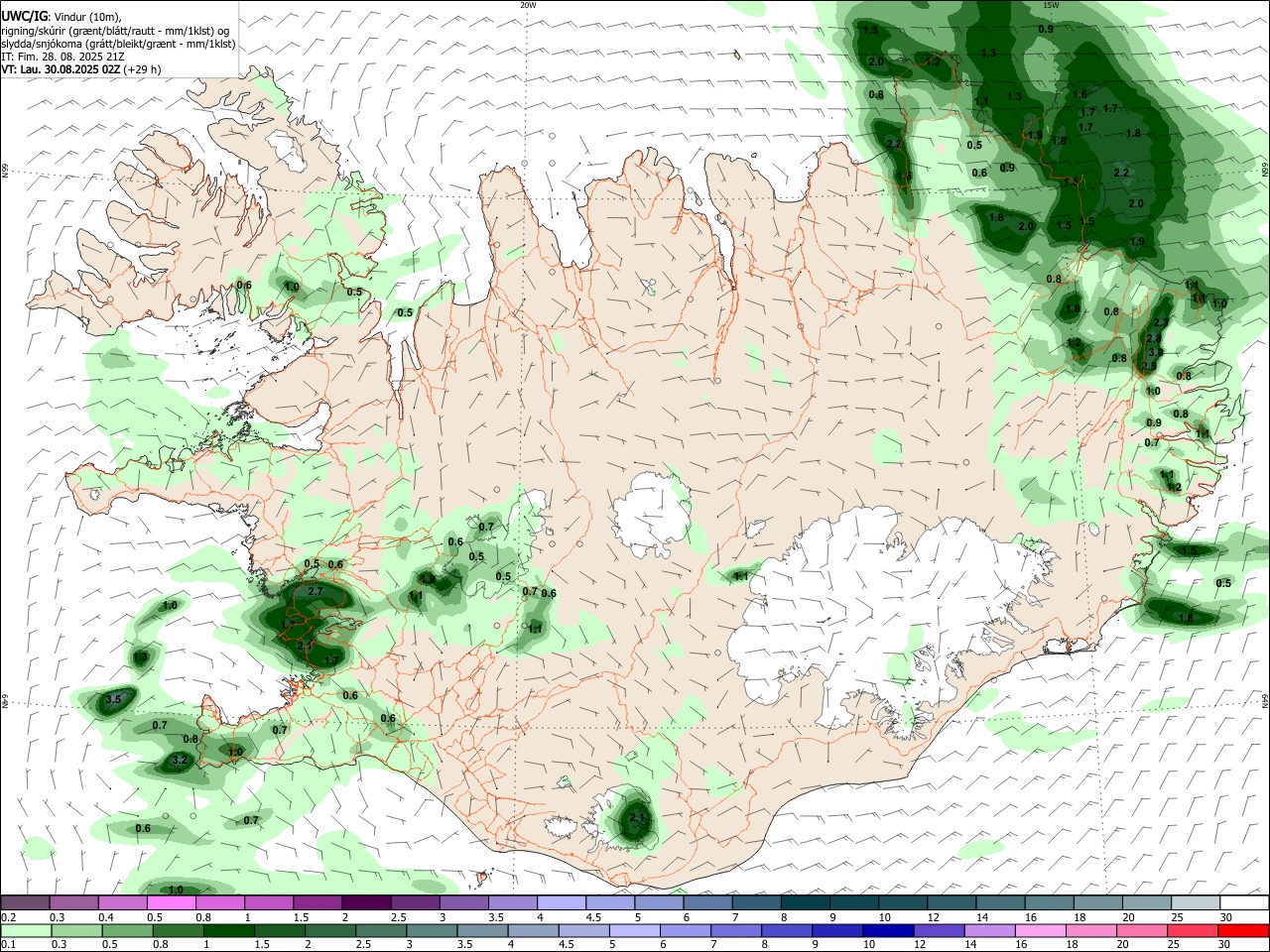Click the '15W' longitude label at the top
This screenshot has height=952, width=1270.
1051,5
